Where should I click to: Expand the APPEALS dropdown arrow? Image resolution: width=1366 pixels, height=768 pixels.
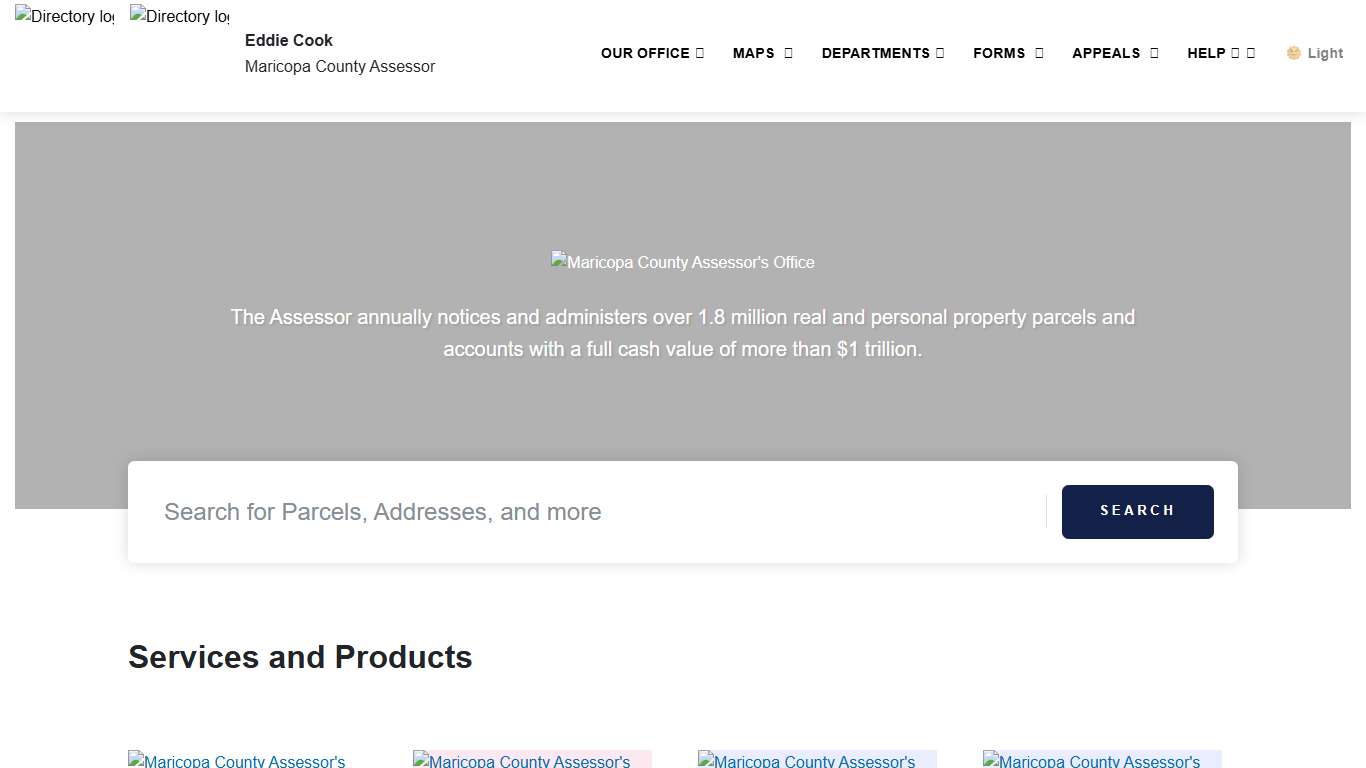(x=1154, y=53)
